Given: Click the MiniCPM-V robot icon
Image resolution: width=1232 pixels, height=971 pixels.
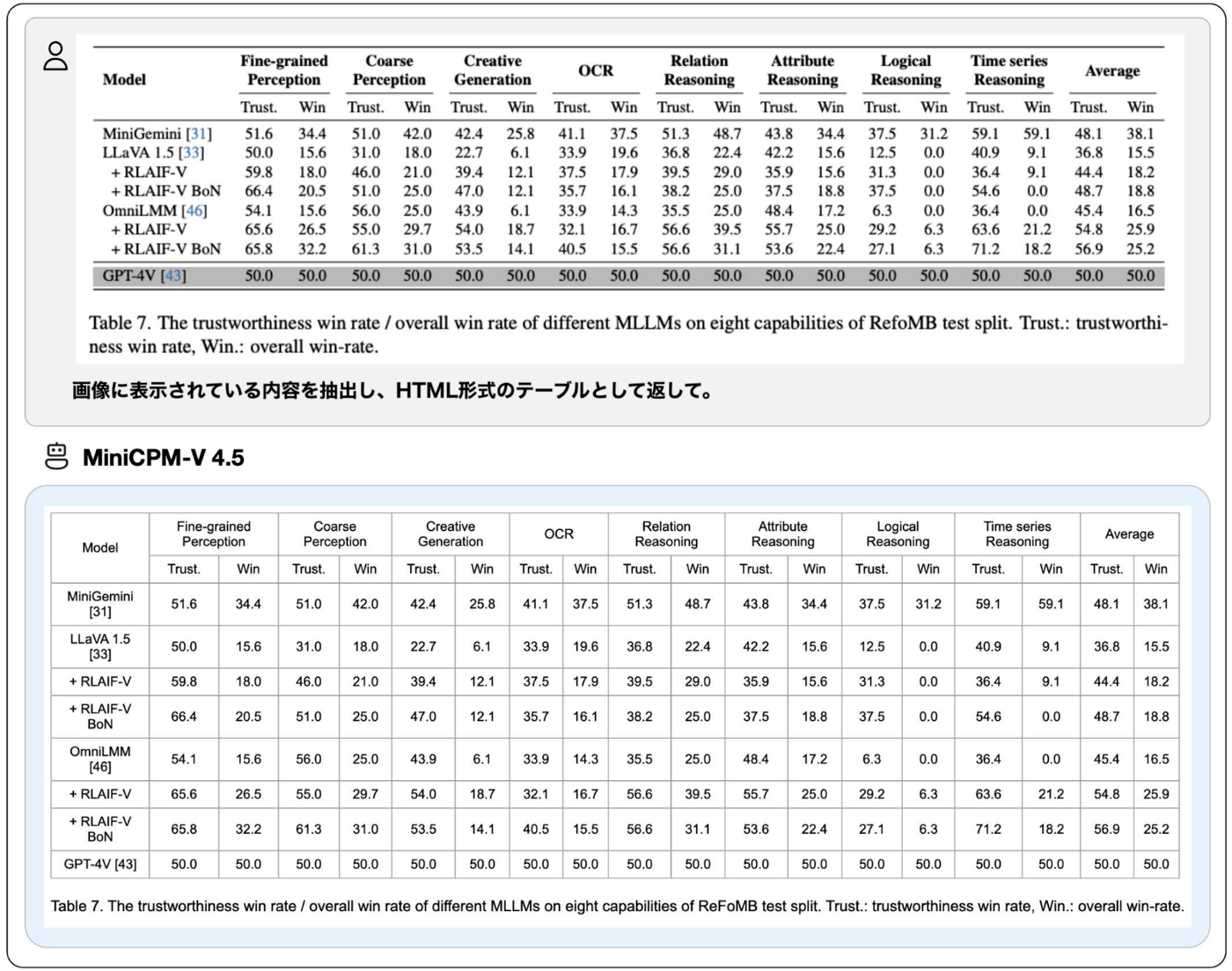Looking at the screenshot, I should (x=56, y=456).
